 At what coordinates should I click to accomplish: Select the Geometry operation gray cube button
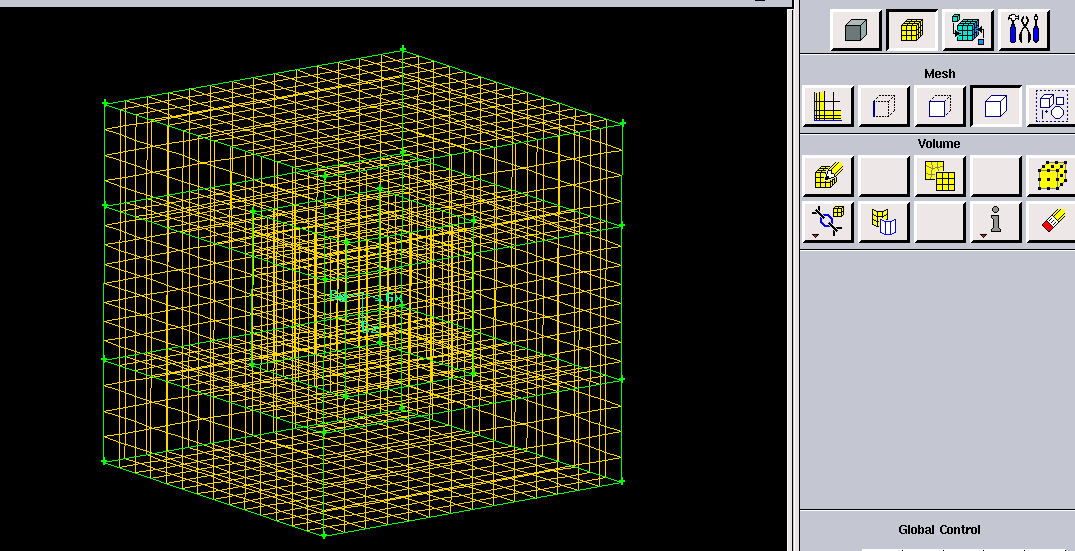[x=855, y=30]
